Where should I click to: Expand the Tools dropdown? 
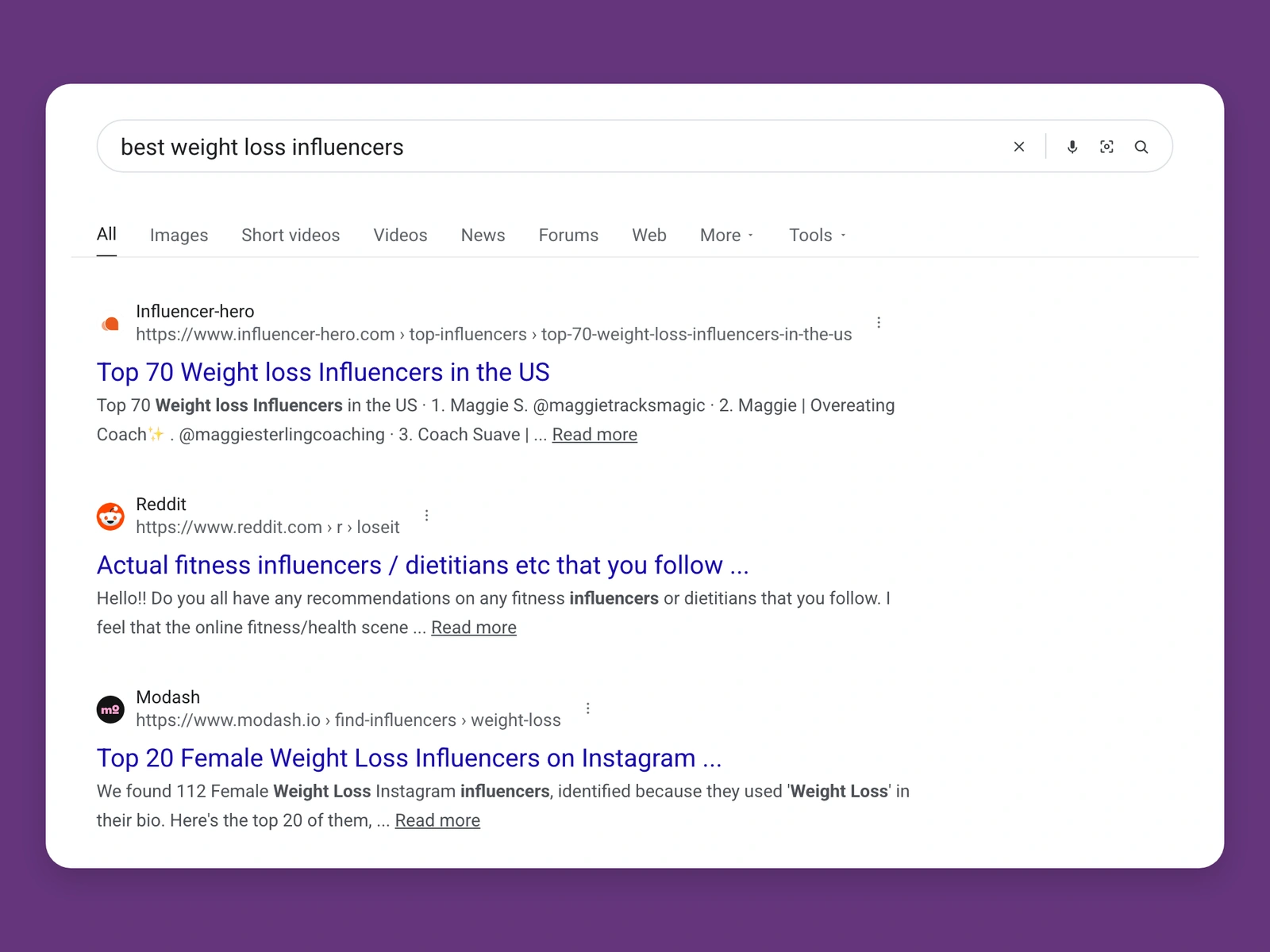[817, 235]
